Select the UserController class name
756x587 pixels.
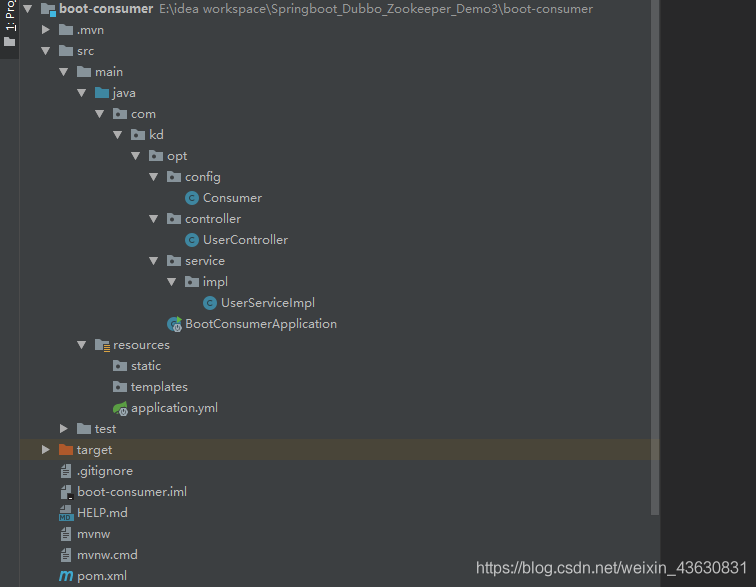coord(245,240)
